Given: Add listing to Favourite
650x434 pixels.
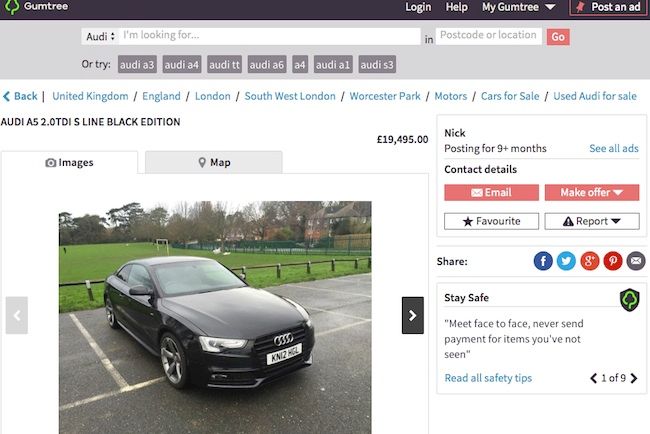Looking at the screenshot, I should (491, 221).
